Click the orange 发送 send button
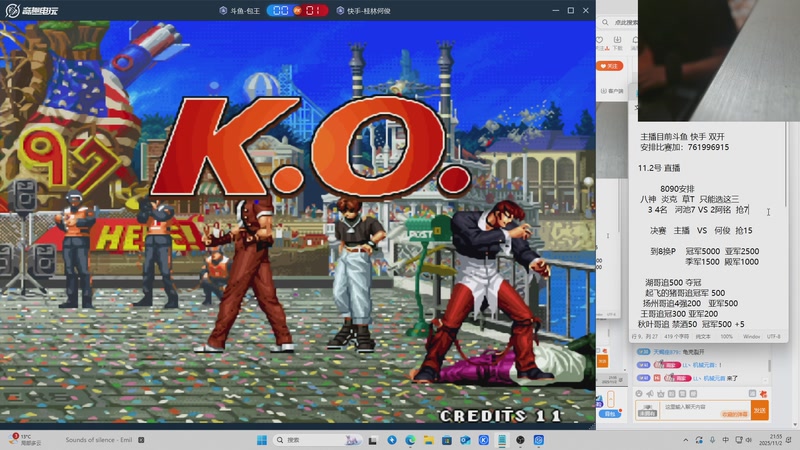Viewport: 800px width, 450px height. (x=760, y=410)
